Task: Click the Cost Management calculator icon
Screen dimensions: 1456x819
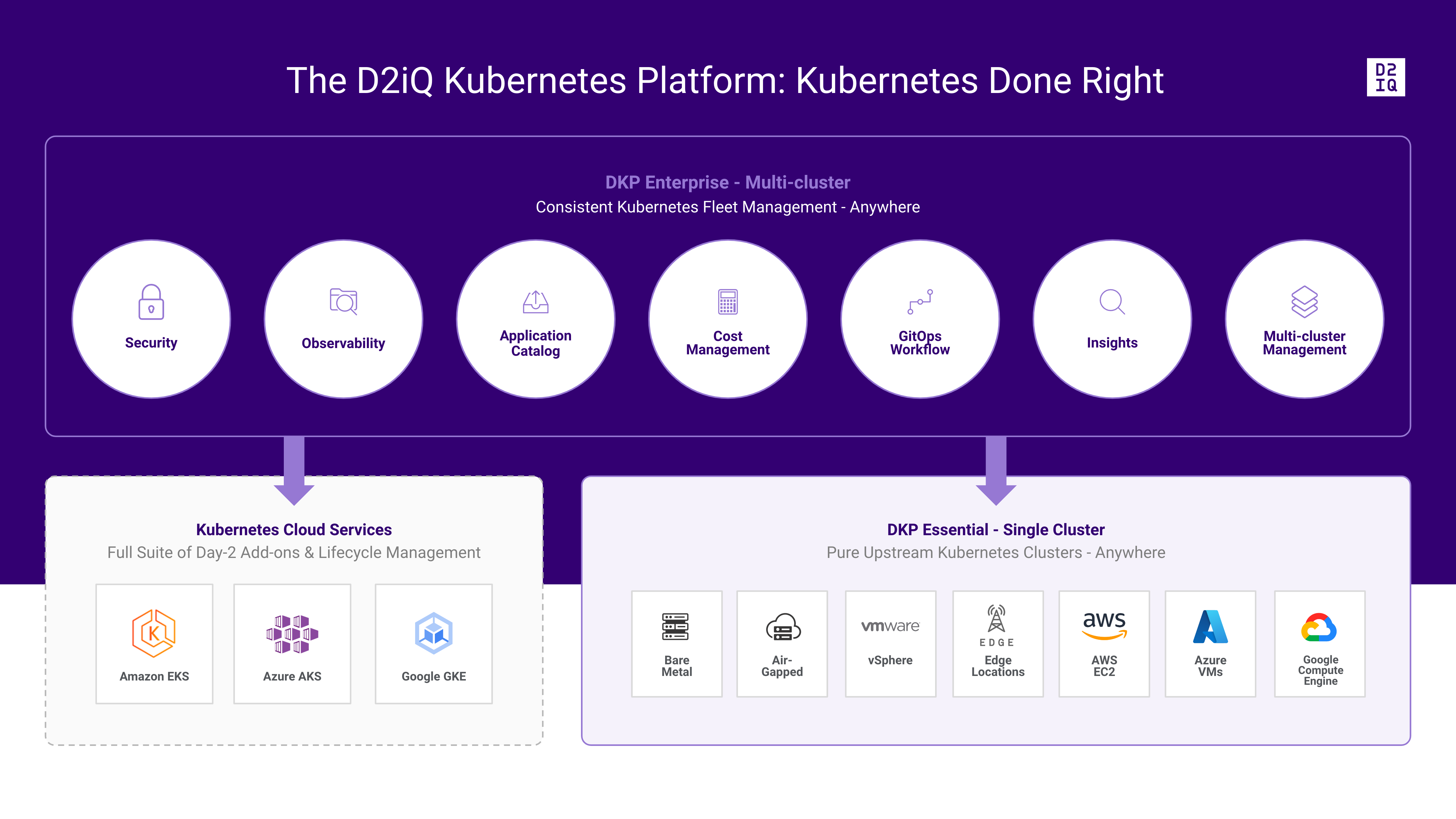Action: (727, 301)
